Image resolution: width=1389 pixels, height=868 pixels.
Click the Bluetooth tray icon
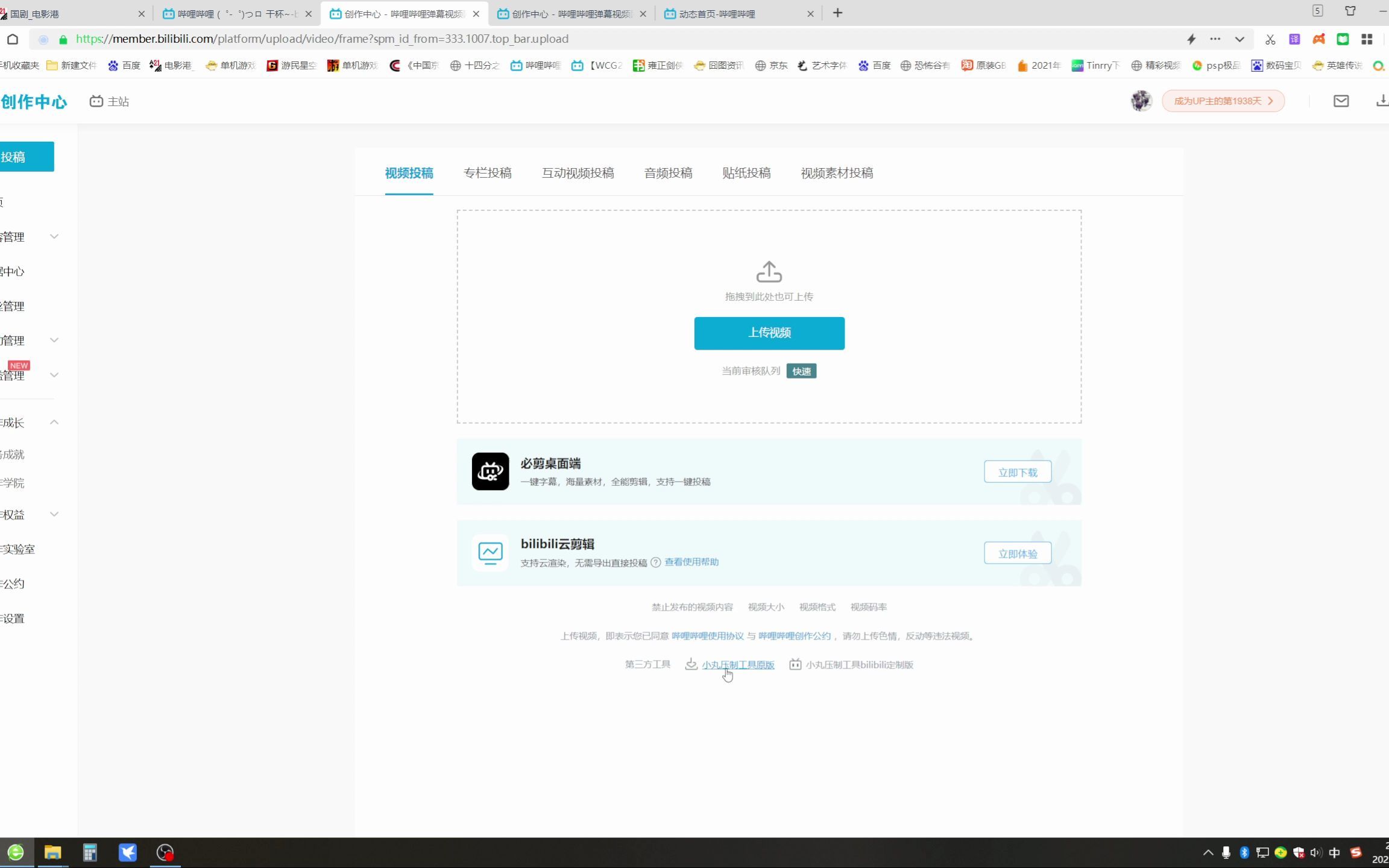point(1244,852)
